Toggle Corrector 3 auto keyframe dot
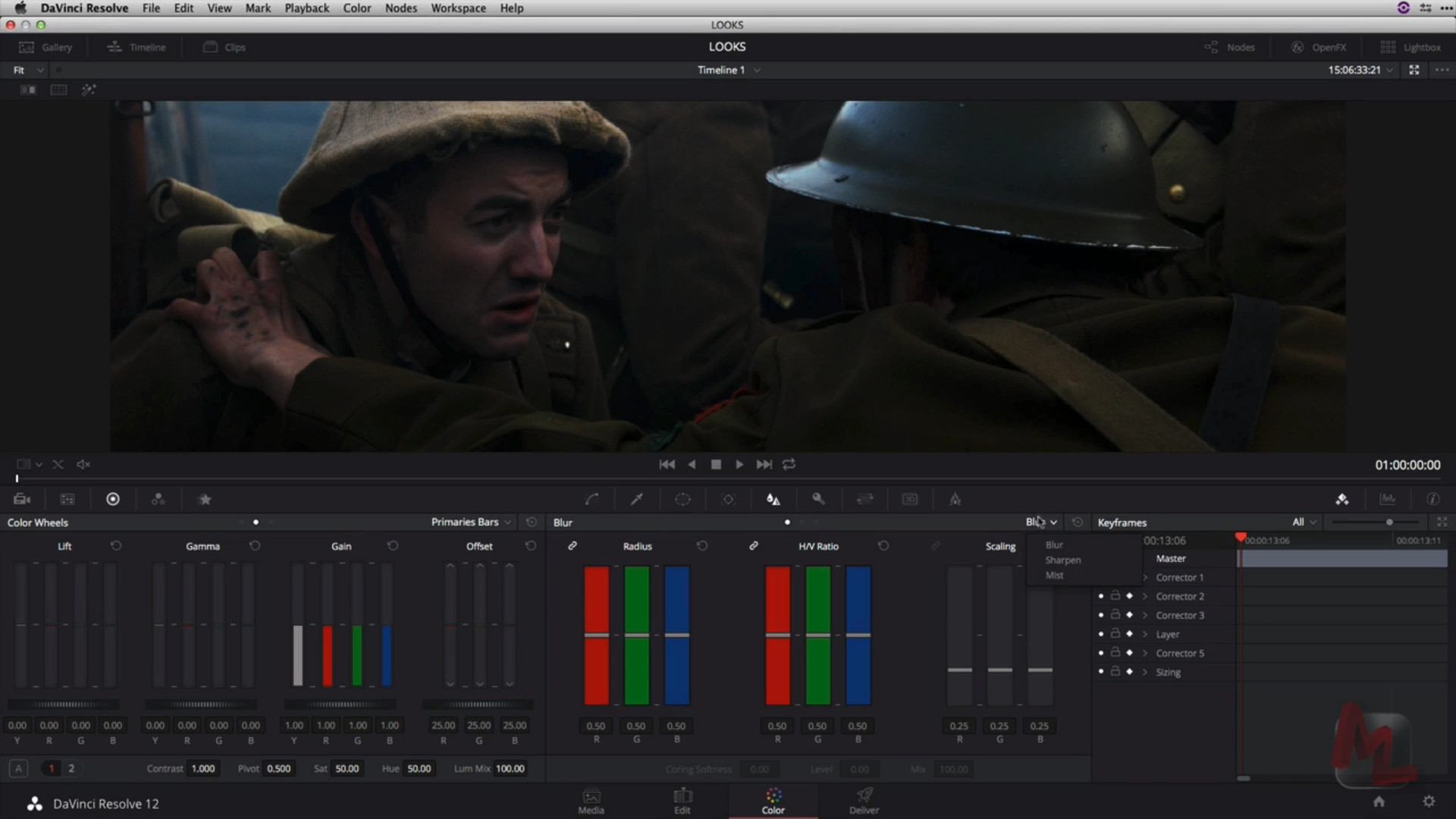 tap(1101, 615)
